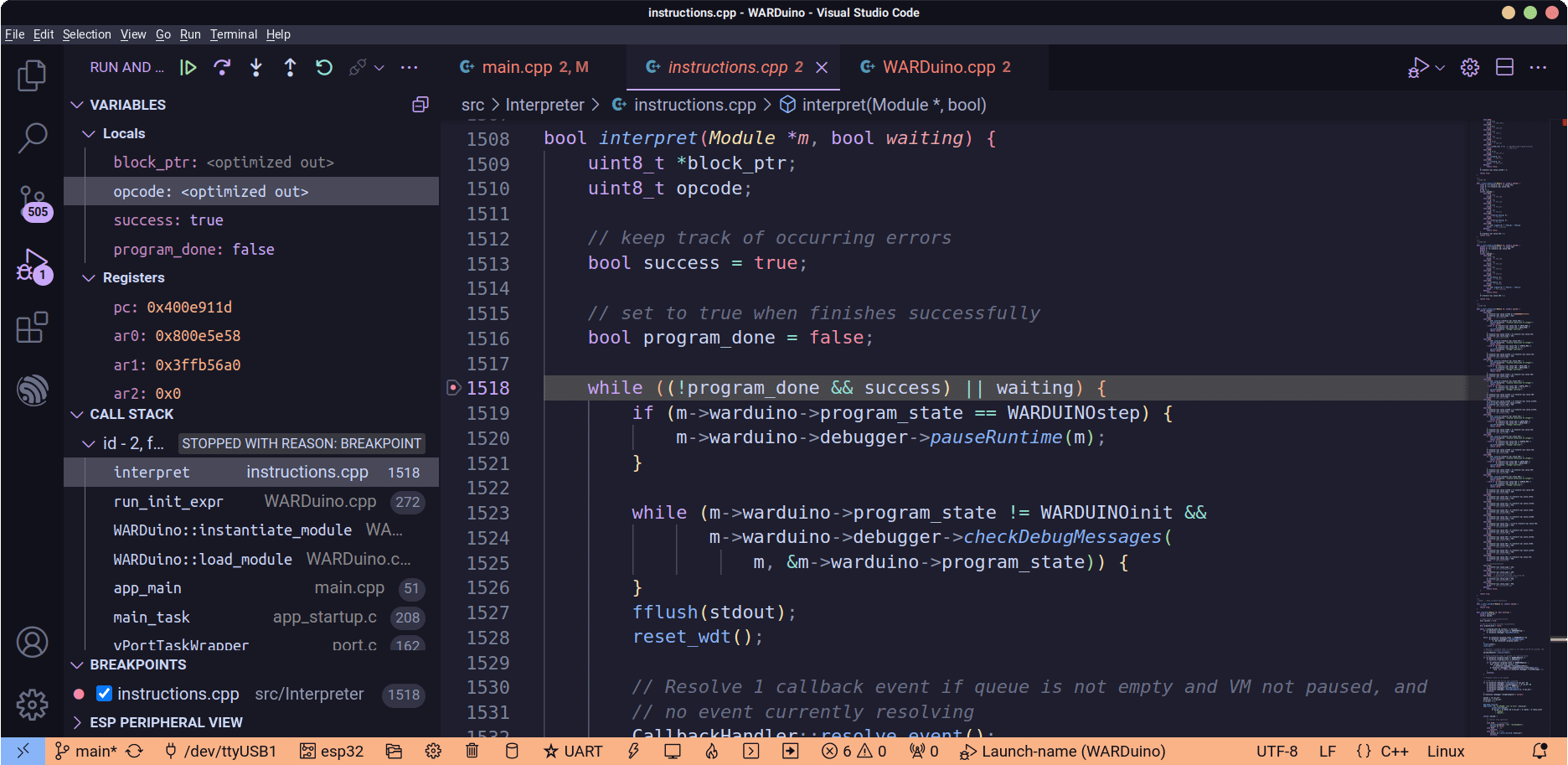The height and width of the screenshot is (765, 1568).
Task: Click UART flash method in status bar
Action: pos(573,752)
